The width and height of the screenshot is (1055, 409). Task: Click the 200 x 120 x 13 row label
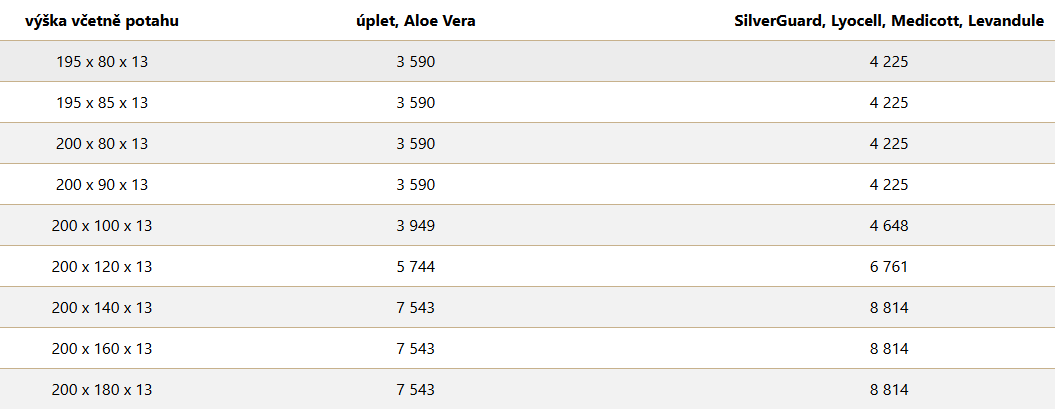click(102, 267)
